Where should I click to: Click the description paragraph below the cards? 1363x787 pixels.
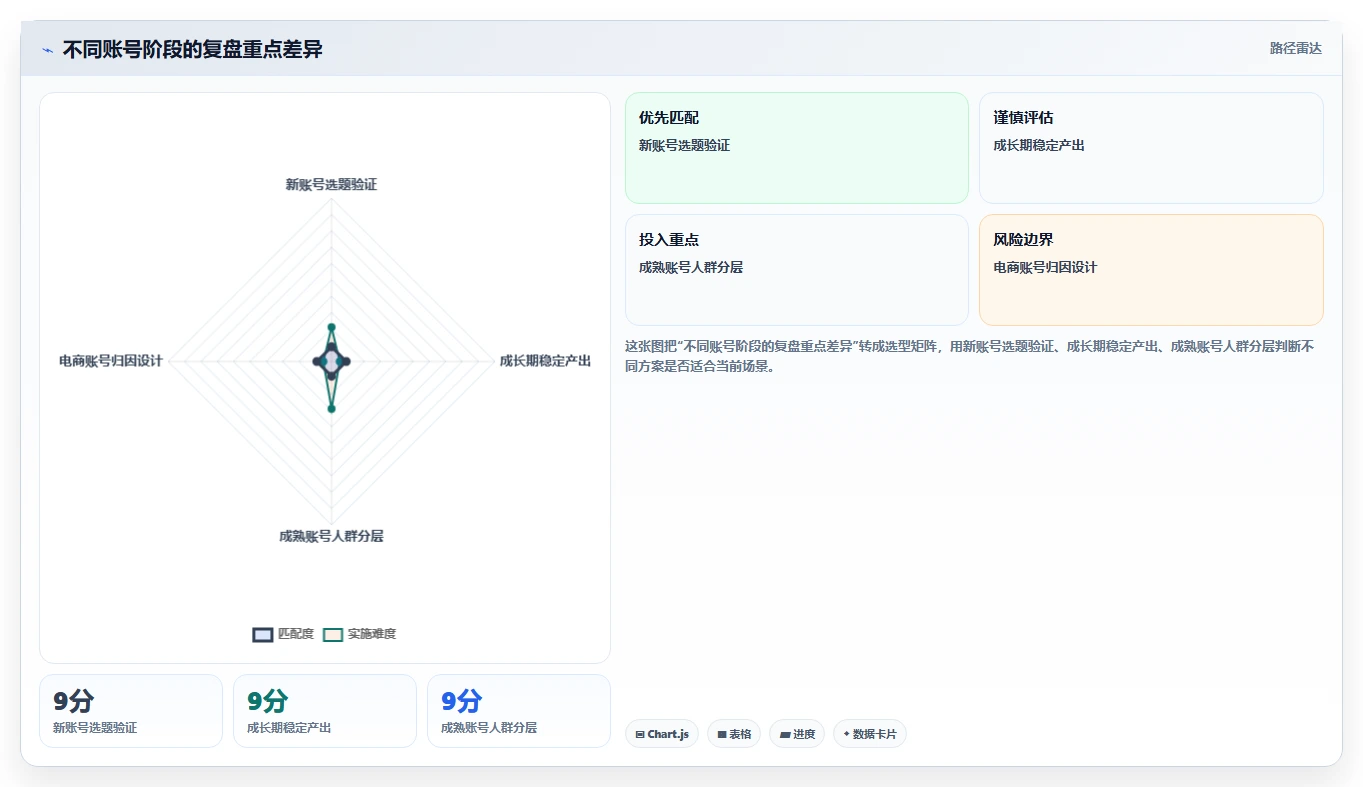974,356
